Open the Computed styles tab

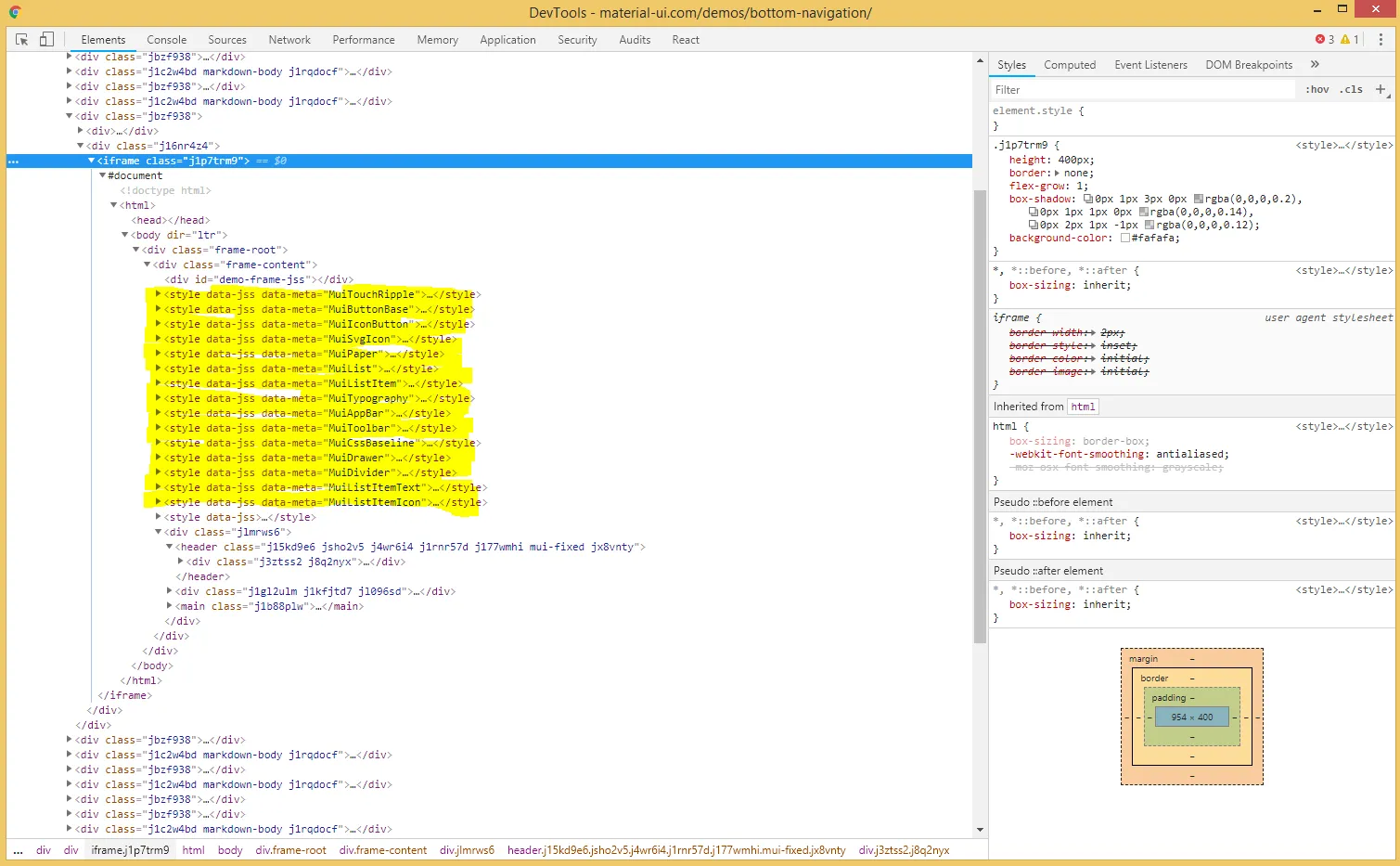point(1069,65)
